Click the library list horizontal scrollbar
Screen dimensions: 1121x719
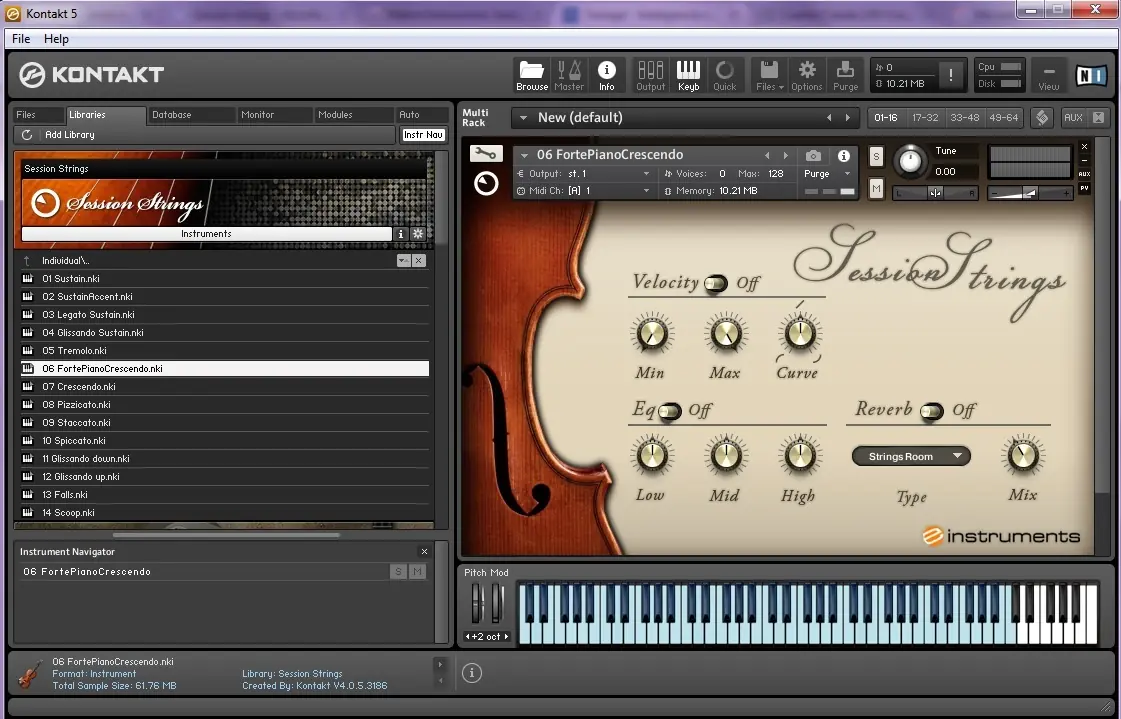226,534
